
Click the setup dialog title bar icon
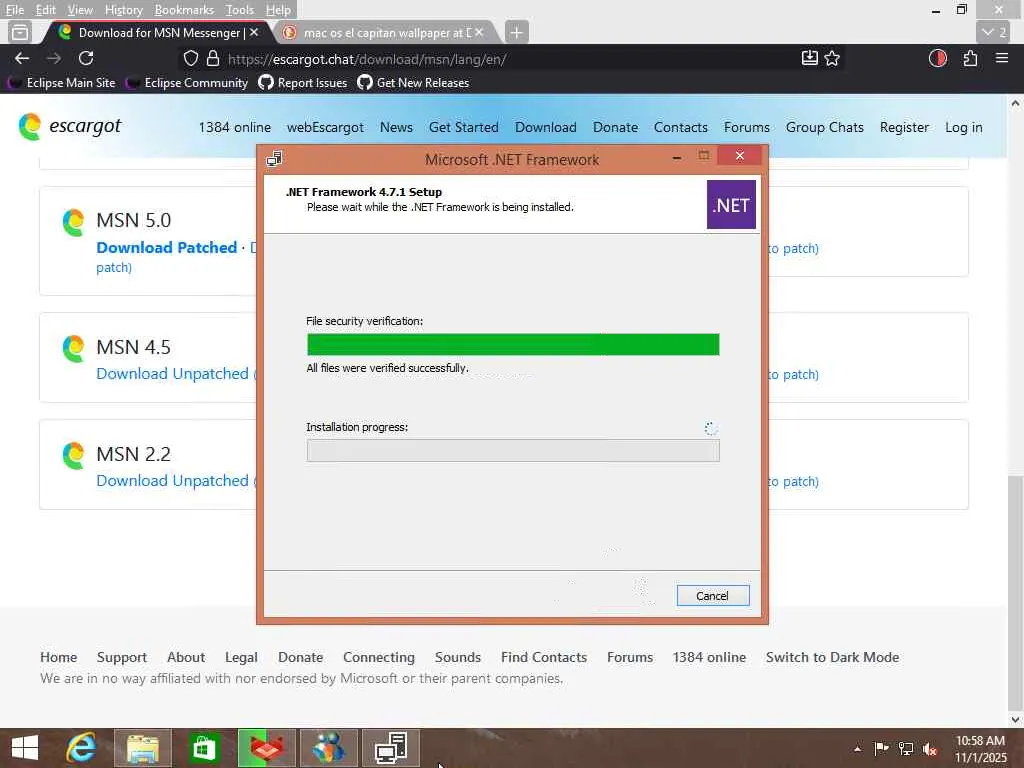(x=274, y=159)
